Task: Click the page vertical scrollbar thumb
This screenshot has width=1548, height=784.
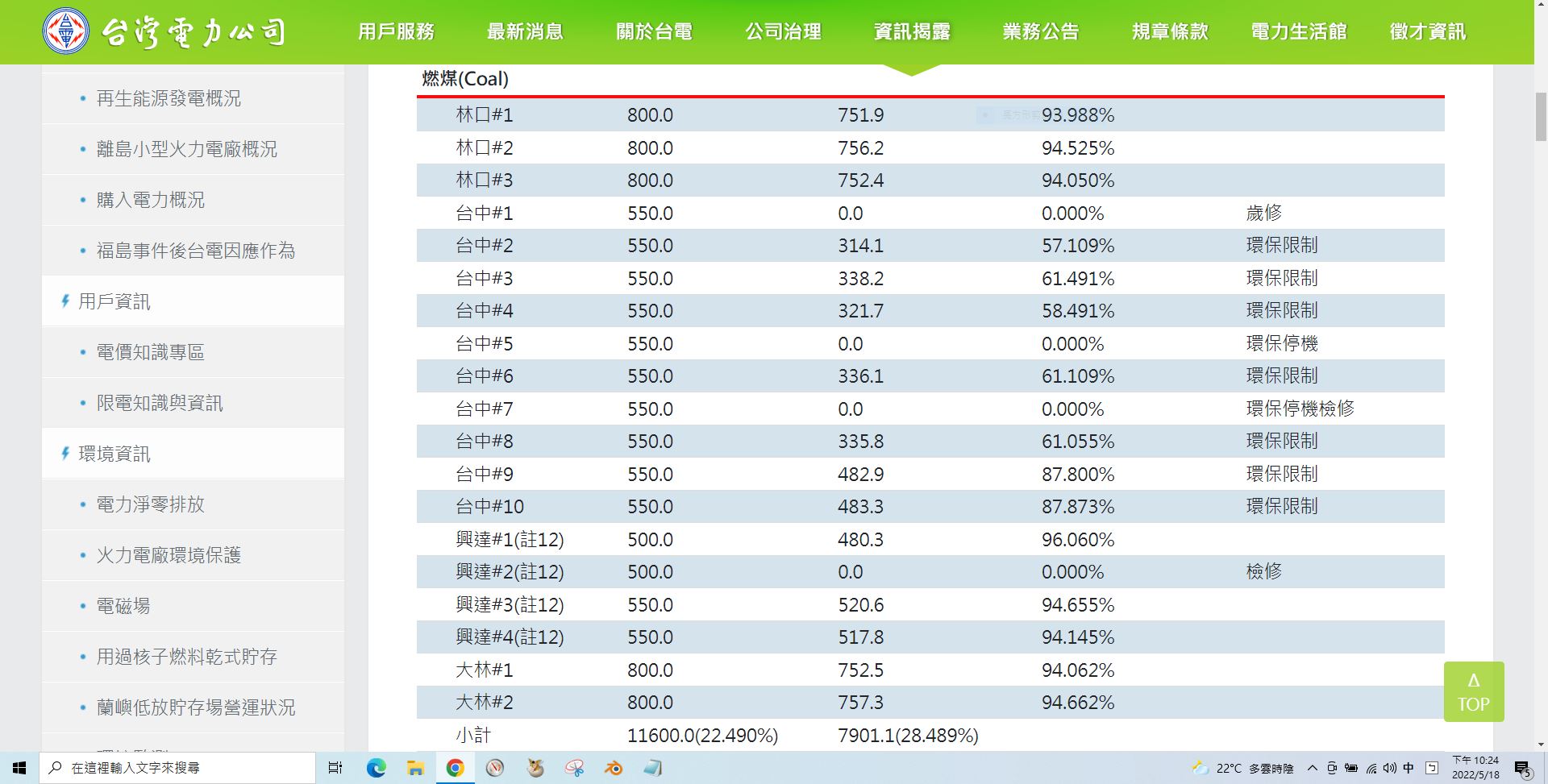Action: point(1541,116)
